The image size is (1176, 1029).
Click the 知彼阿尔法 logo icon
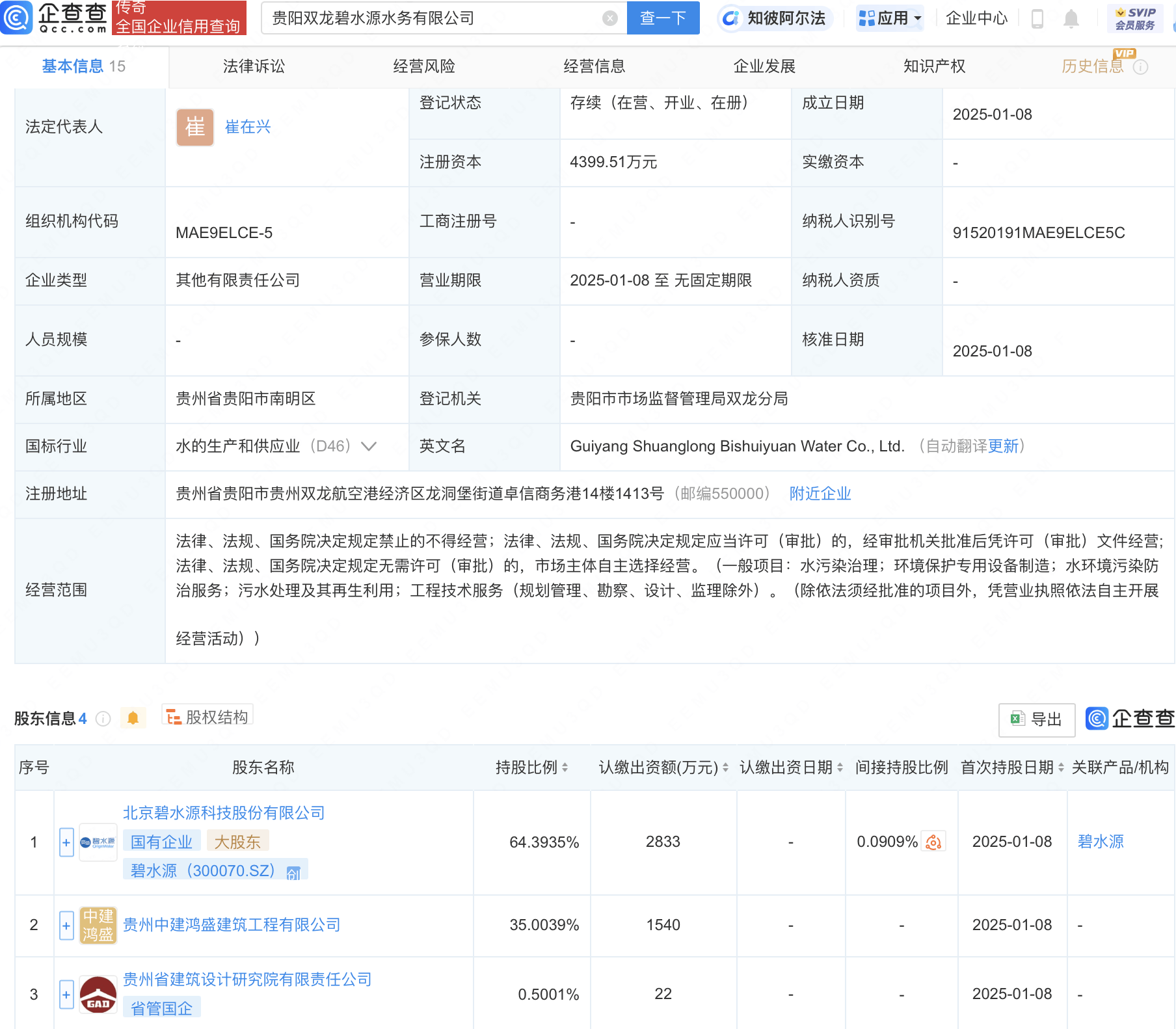[731, 18]
